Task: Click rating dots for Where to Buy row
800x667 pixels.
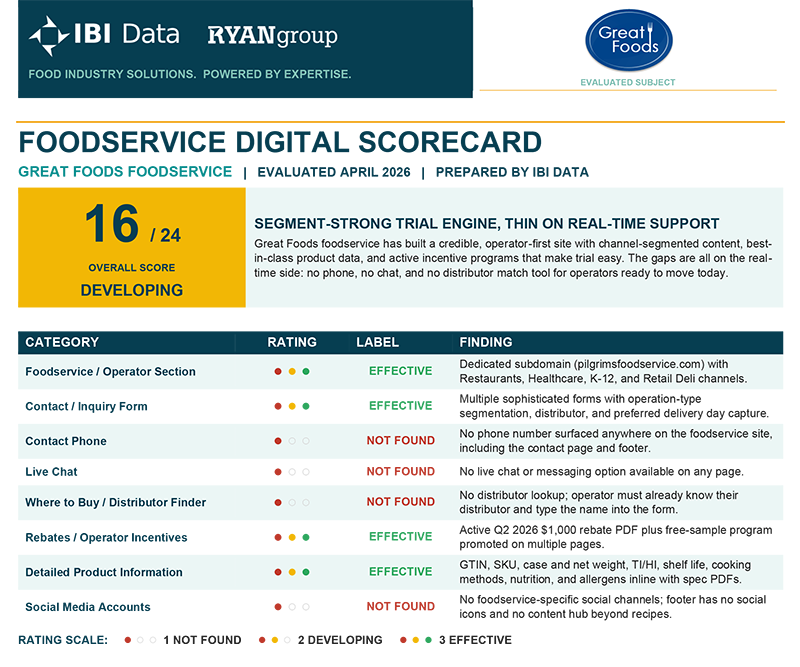Action: 292,503
